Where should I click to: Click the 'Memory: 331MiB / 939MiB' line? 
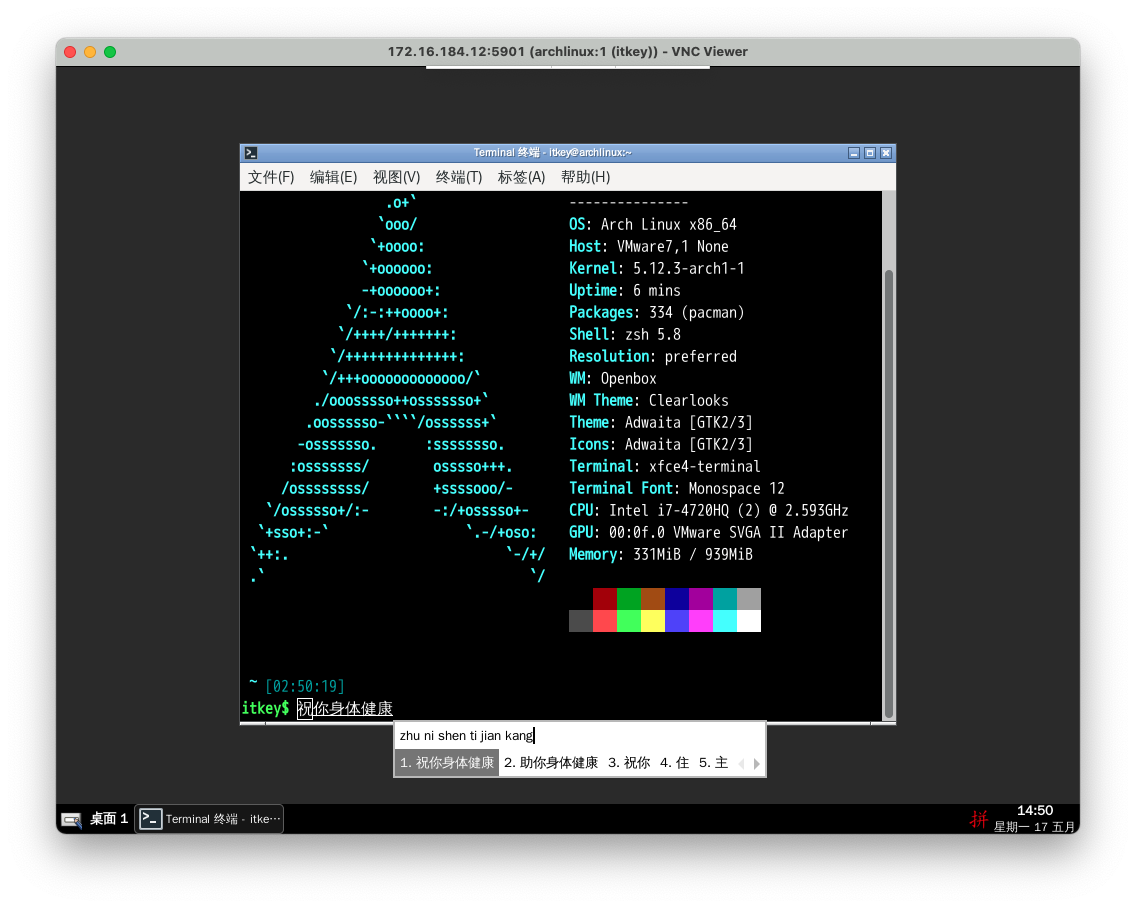[x=661, y=554]
